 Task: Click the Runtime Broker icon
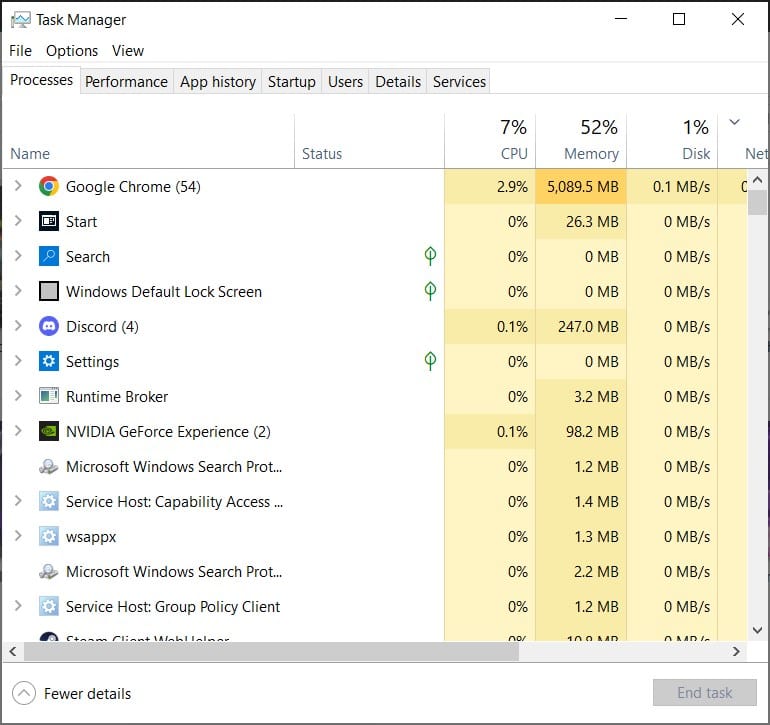[x=49, y=396]
